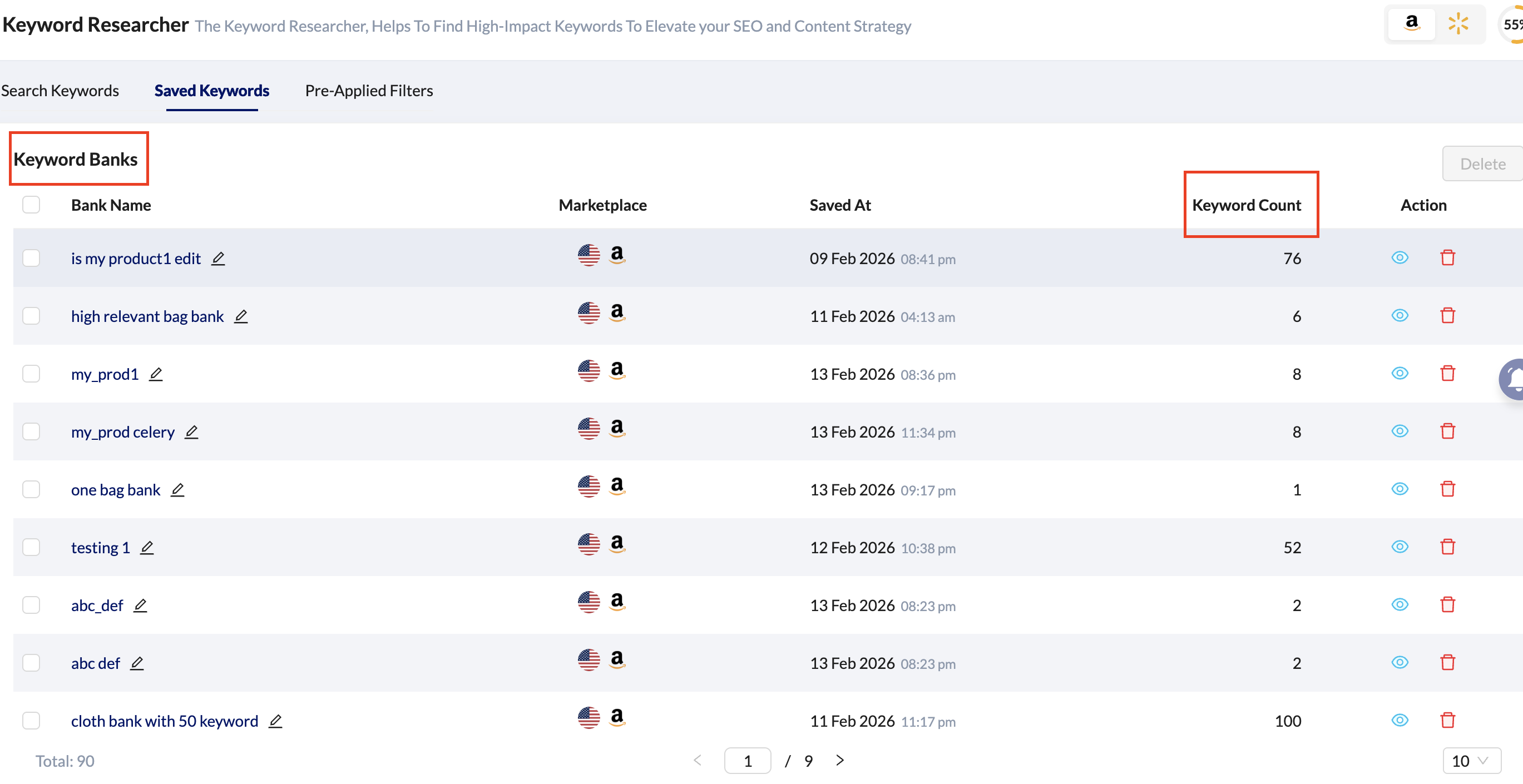Rename the 'high relevant bag bank' via pencil icon
The width and height of the screenshot is (1523, 784).
coord(241,316)
